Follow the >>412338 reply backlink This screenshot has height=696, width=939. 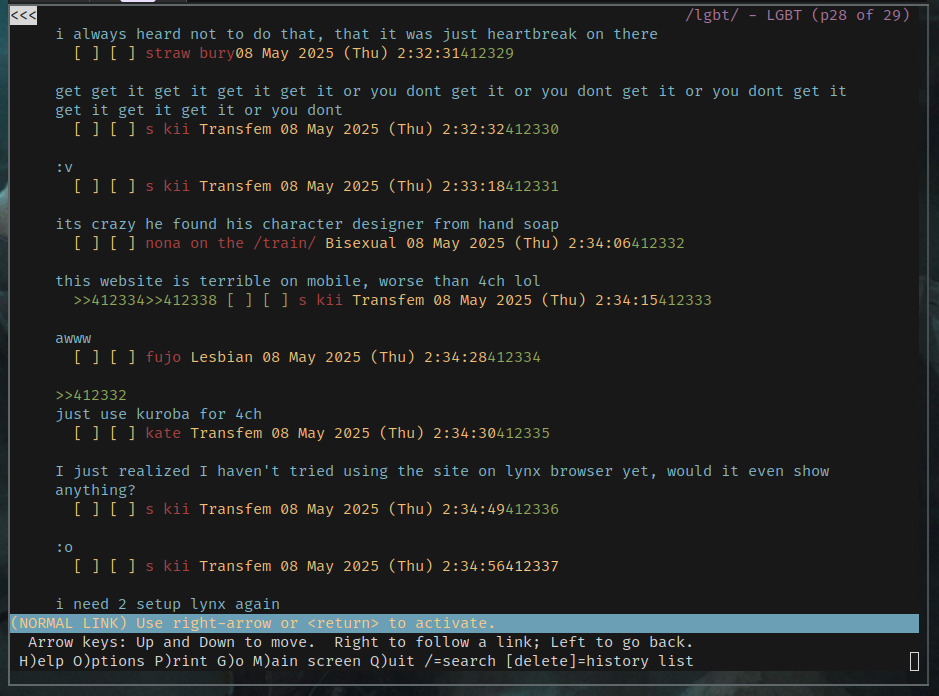point(181,300)
